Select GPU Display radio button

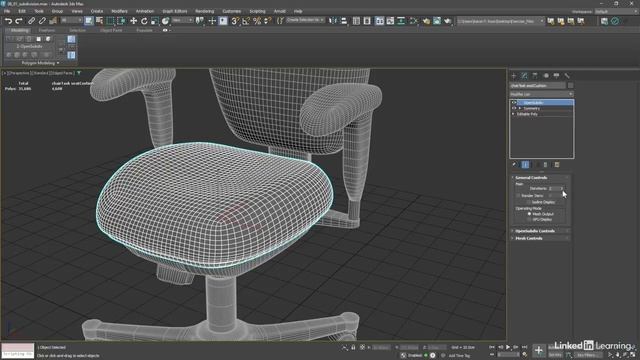[529, 220]
